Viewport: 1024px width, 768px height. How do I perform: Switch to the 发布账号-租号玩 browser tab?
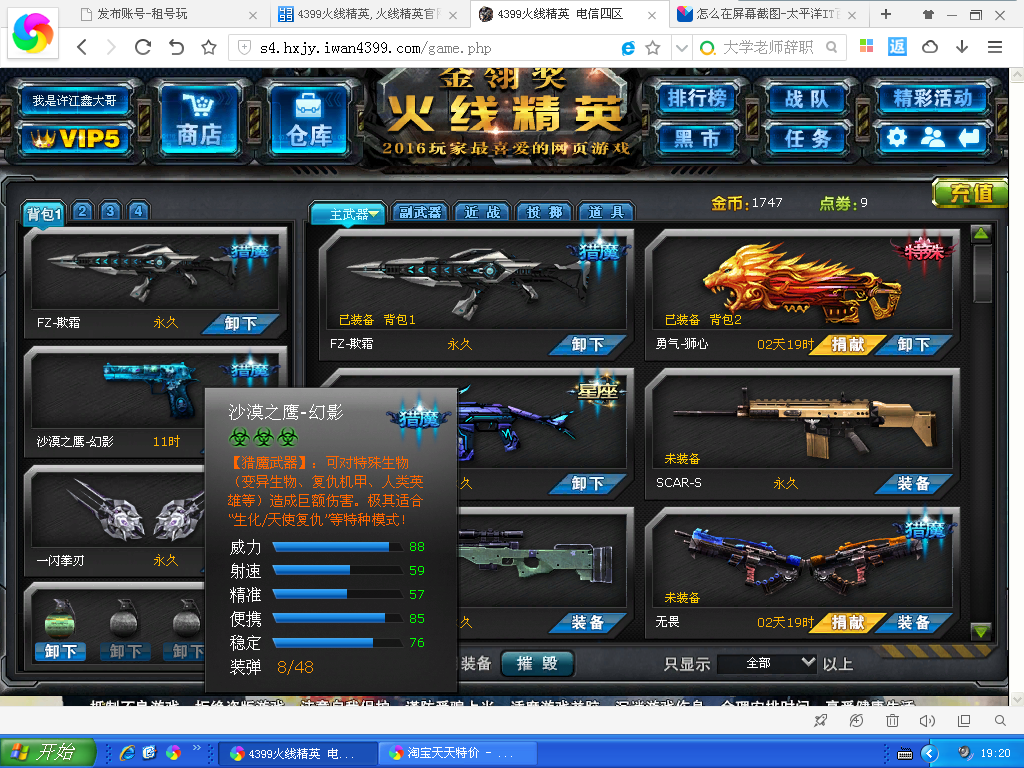coord(170,14)
